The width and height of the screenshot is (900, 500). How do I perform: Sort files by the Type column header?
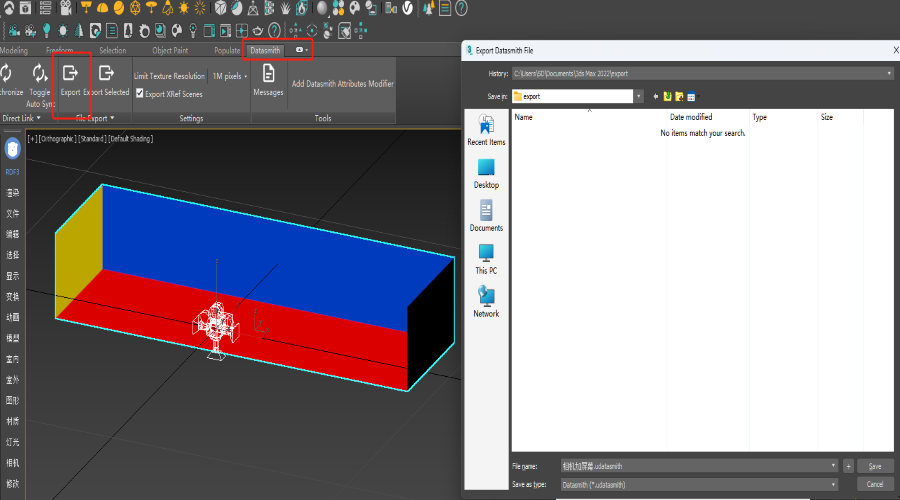(783, 117)
